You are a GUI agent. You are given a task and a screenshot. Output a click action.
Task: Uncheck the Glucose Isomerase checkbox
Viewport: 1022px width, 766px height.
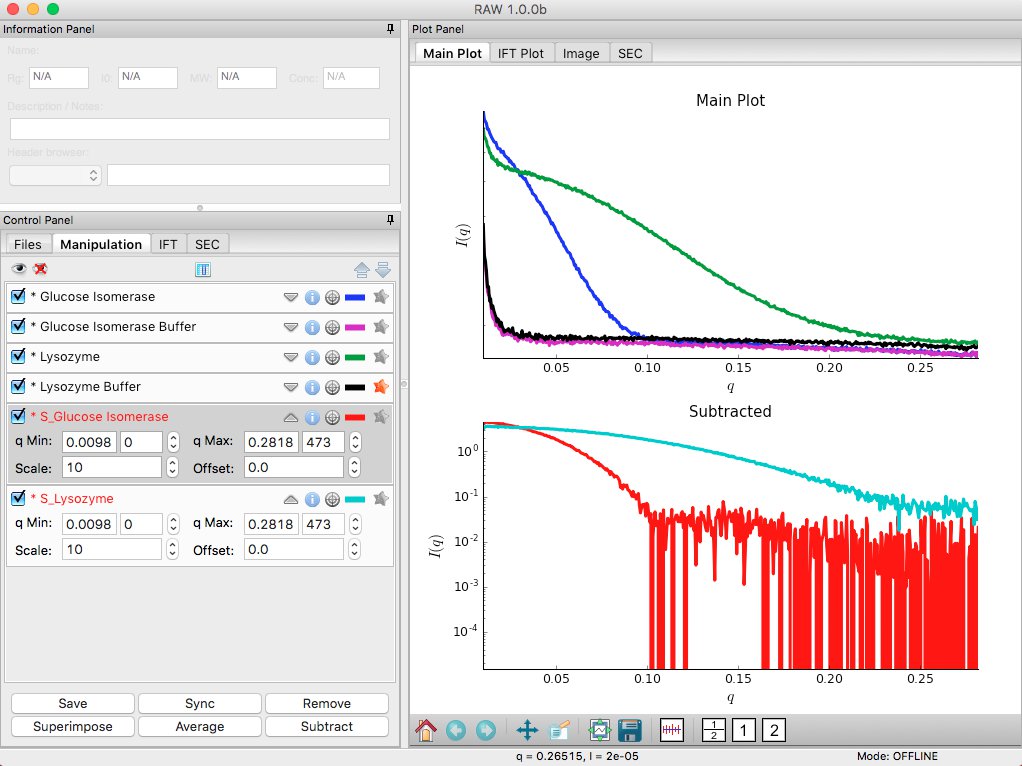point(18,296)
